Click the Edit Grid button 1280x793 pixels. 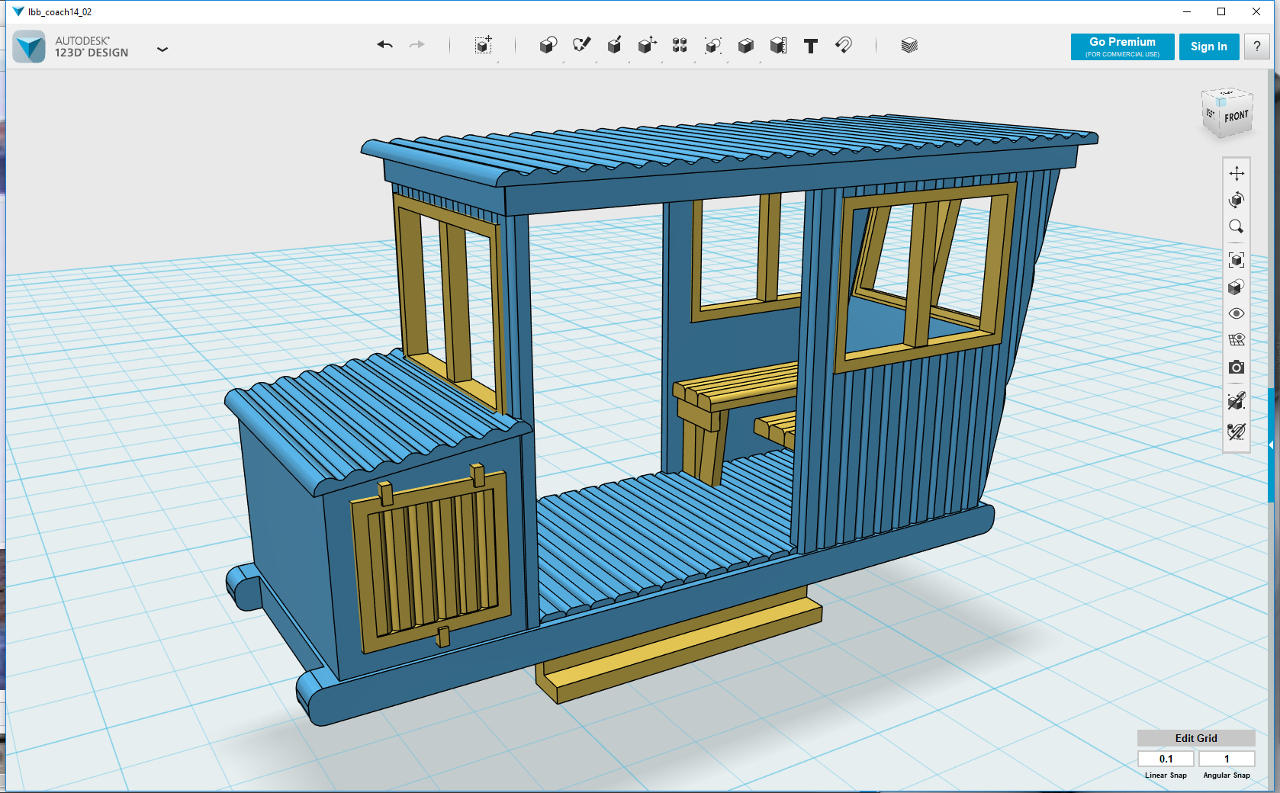point(1196,738)
